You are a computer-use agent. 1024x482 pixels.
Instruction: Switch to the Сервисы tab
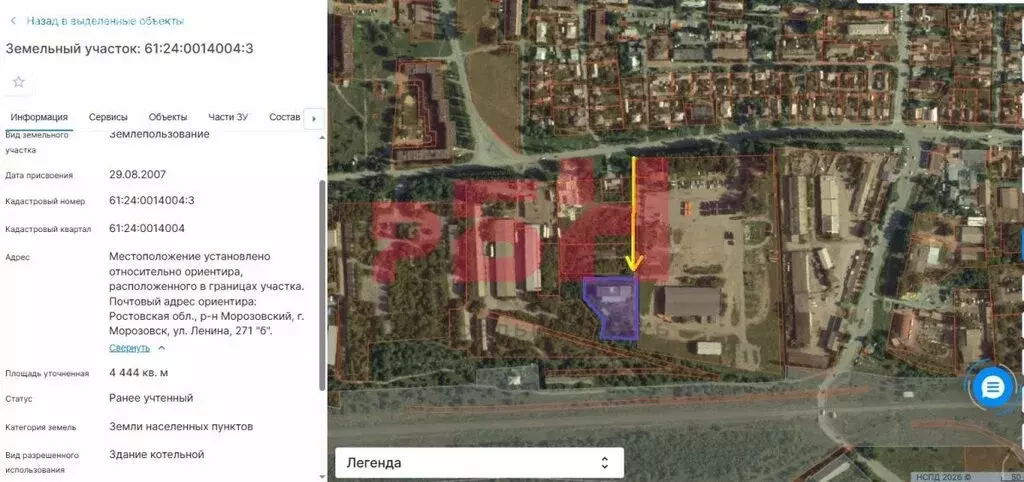click(108, 117)
